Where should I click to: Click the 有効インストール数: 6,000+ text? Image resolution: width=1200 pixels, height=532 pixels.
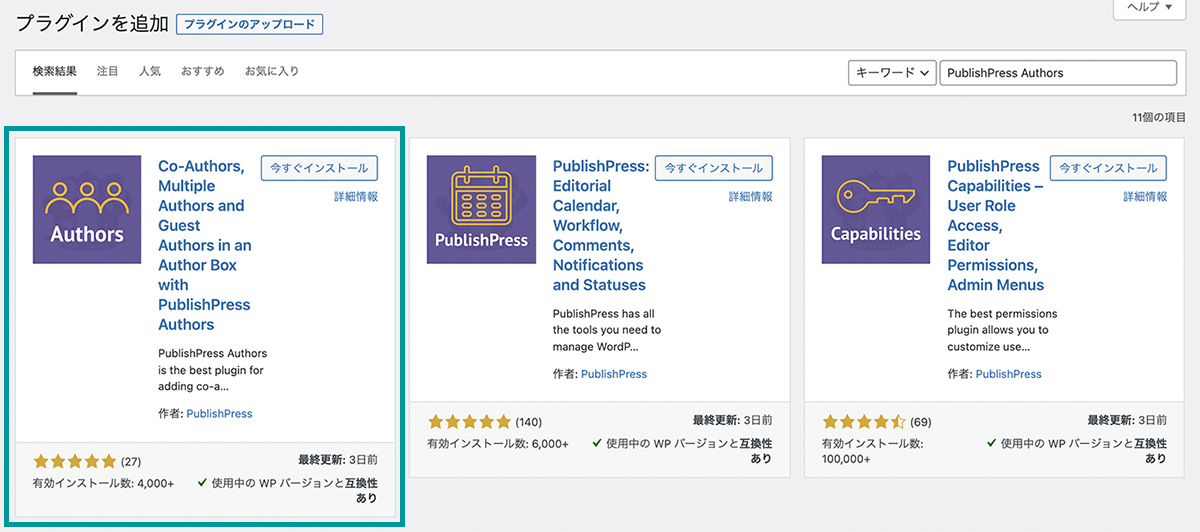(x=498, y=443)
